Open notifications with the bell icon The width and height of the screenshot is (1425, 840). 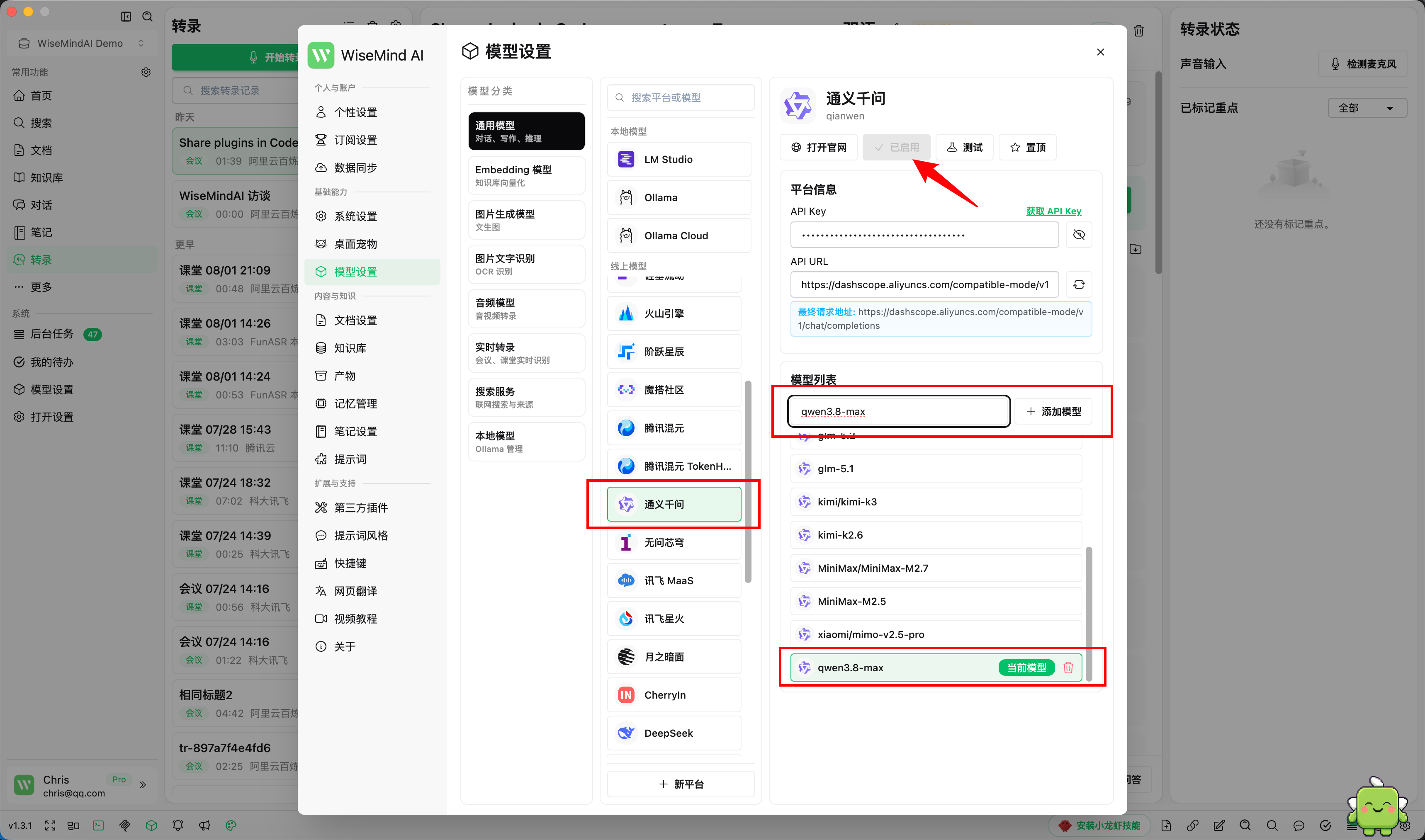tap(178, 825)
